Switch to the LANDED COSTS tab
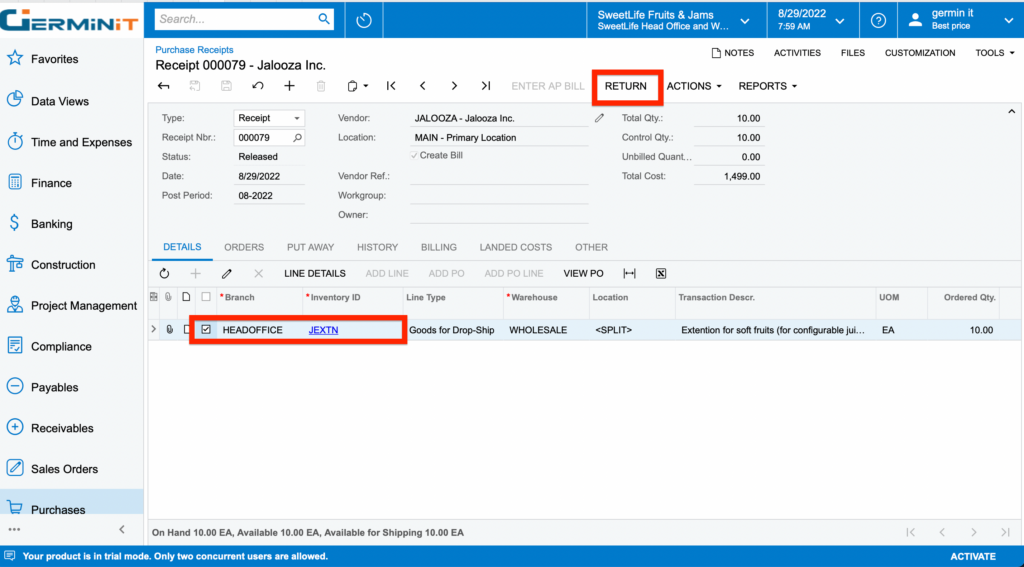The width and height of the screenshot is (1024, 567). (x=516, y=248)
